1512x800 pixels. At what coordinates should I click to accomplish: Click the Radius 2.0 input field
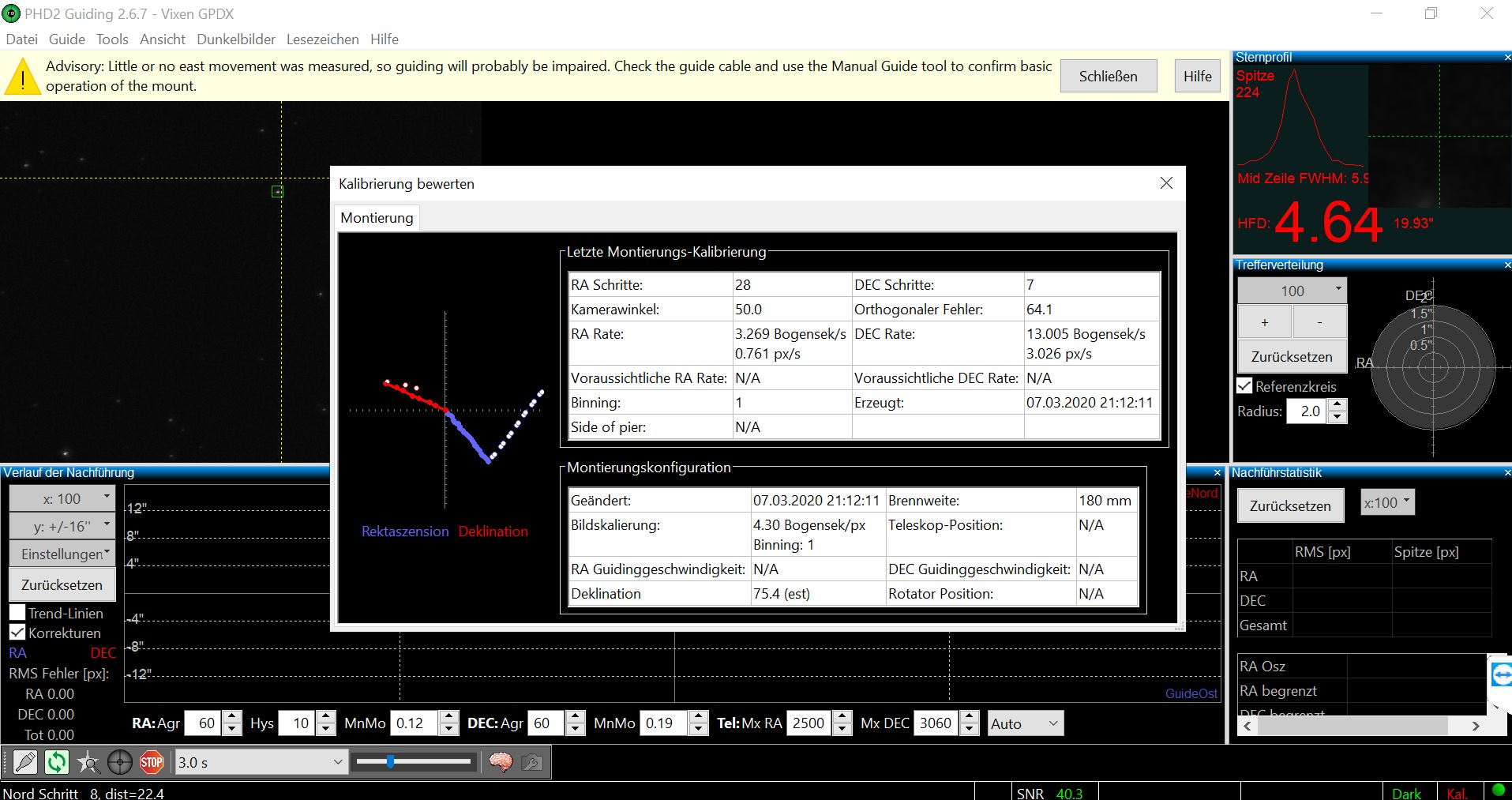1308,411
